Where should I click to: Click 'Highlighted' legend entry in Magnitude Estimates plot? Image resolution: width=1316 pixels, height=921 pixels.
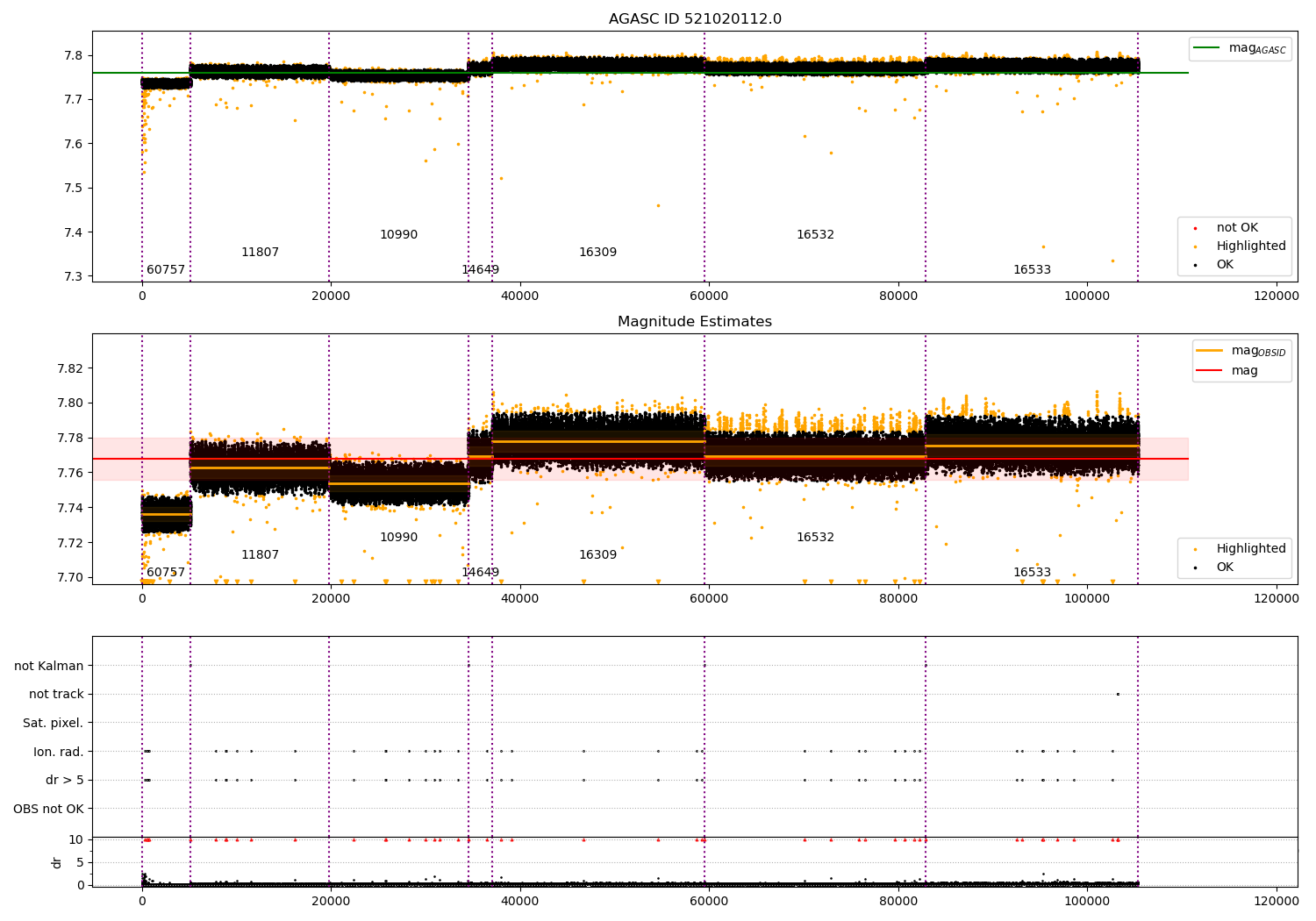coord(1238,549)
